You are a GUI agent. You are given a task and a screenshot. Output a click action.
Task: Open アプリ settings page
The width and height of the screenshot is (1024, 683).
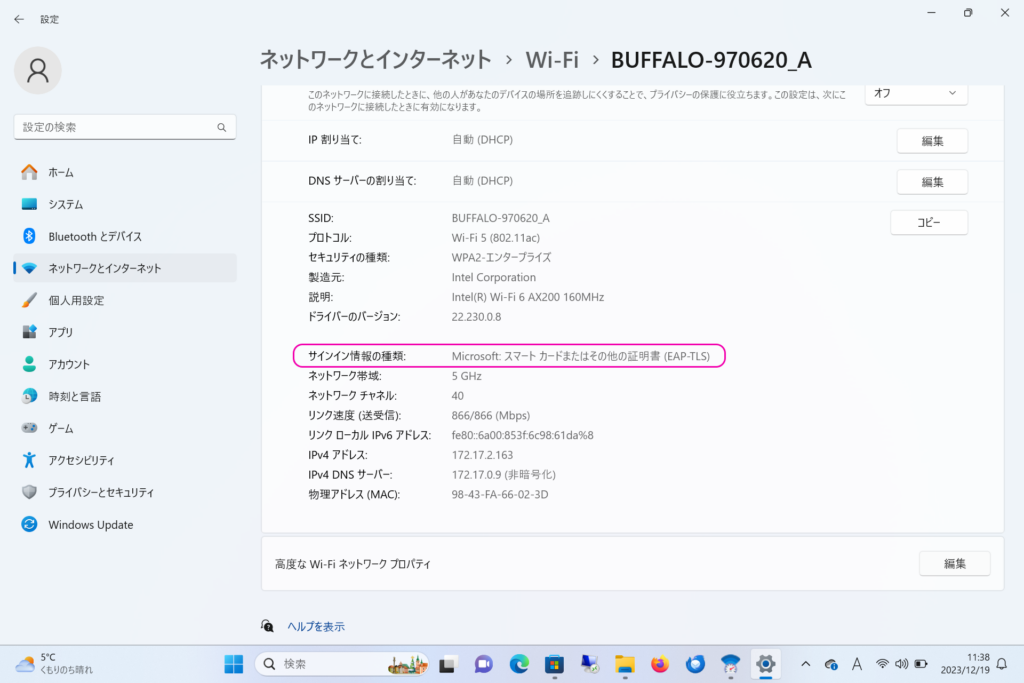tap(125, 332)
